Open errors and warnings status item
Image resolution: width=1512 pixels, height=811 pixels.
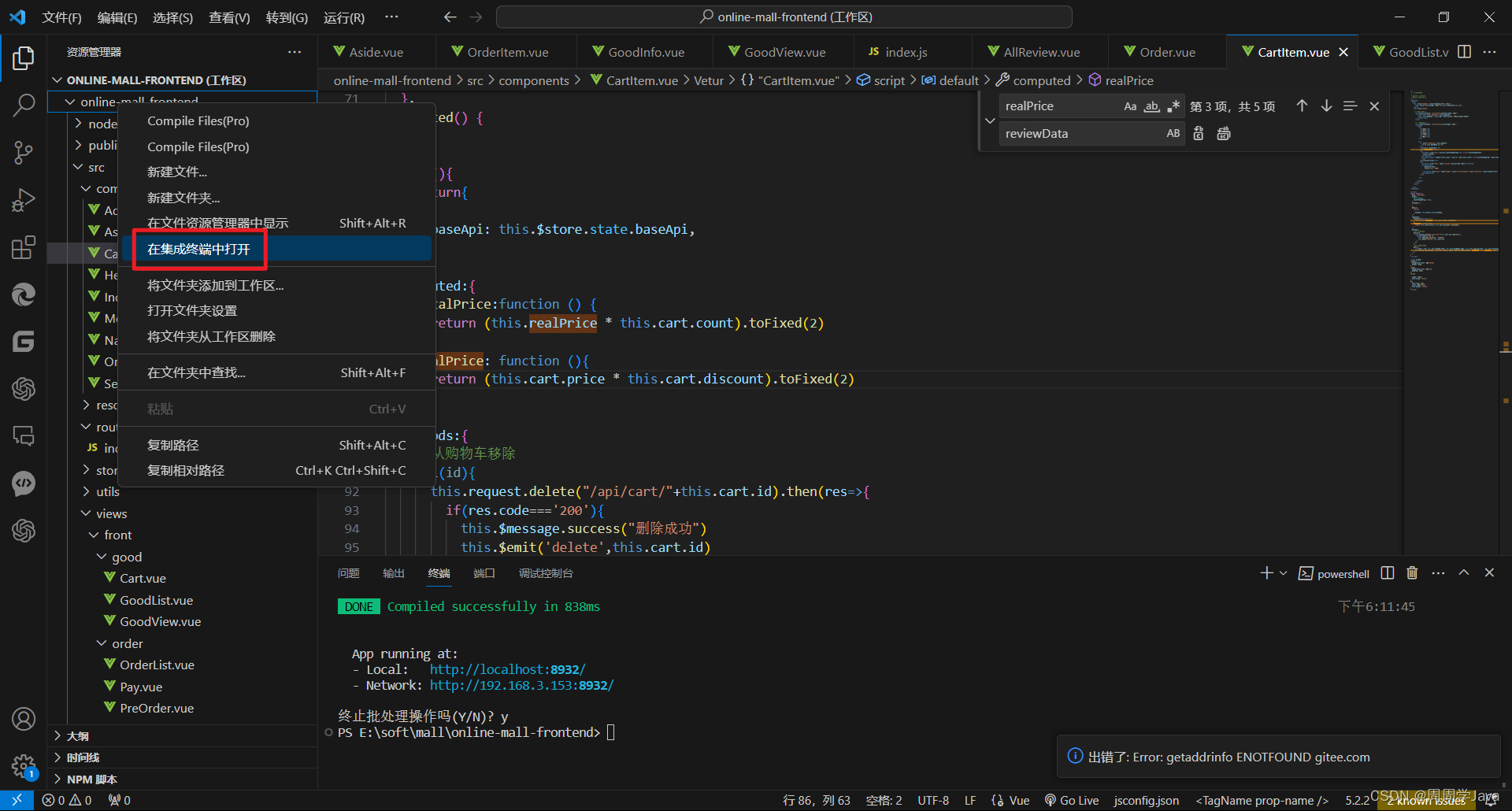click(x=67, y=800)
